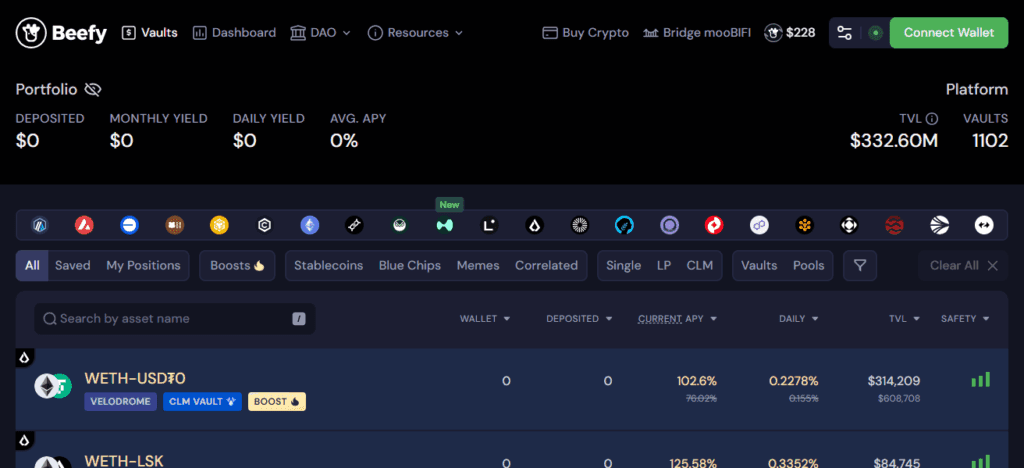Click the $228 BIFI price

tap(790, 33)
